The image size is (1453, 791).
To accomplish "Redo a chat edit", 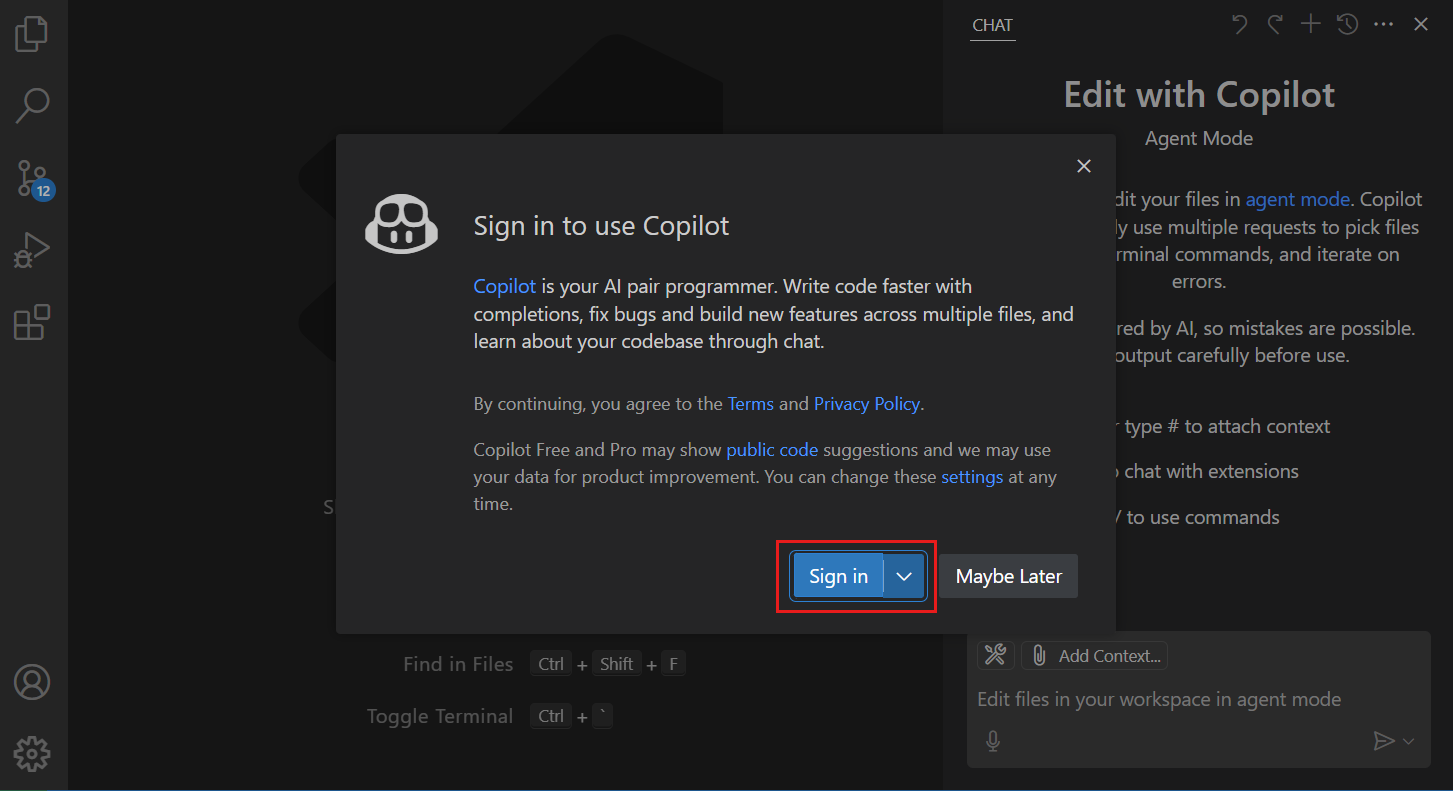I will [x=1274, y=23].
